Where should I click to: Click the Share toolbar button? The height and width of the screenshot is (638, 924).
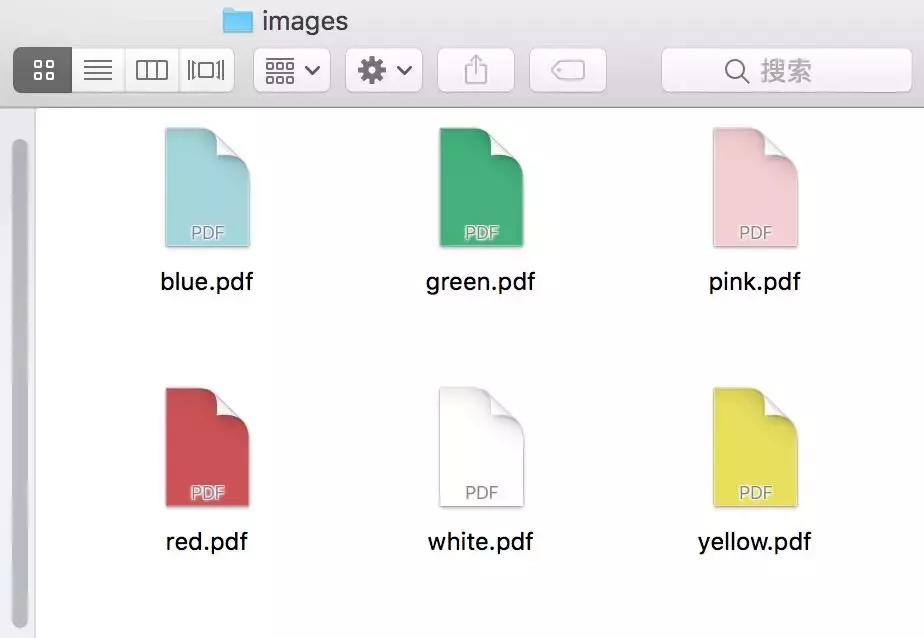tap(476, 70)
